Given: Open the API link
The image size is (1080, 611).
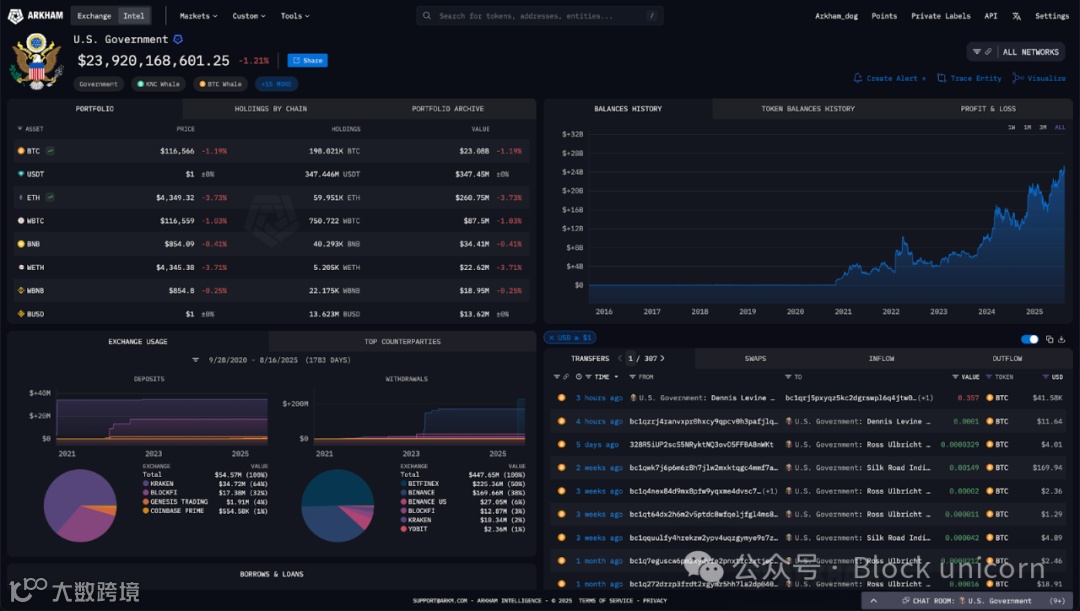Looking at the screenshot, I should click(990, 16).
